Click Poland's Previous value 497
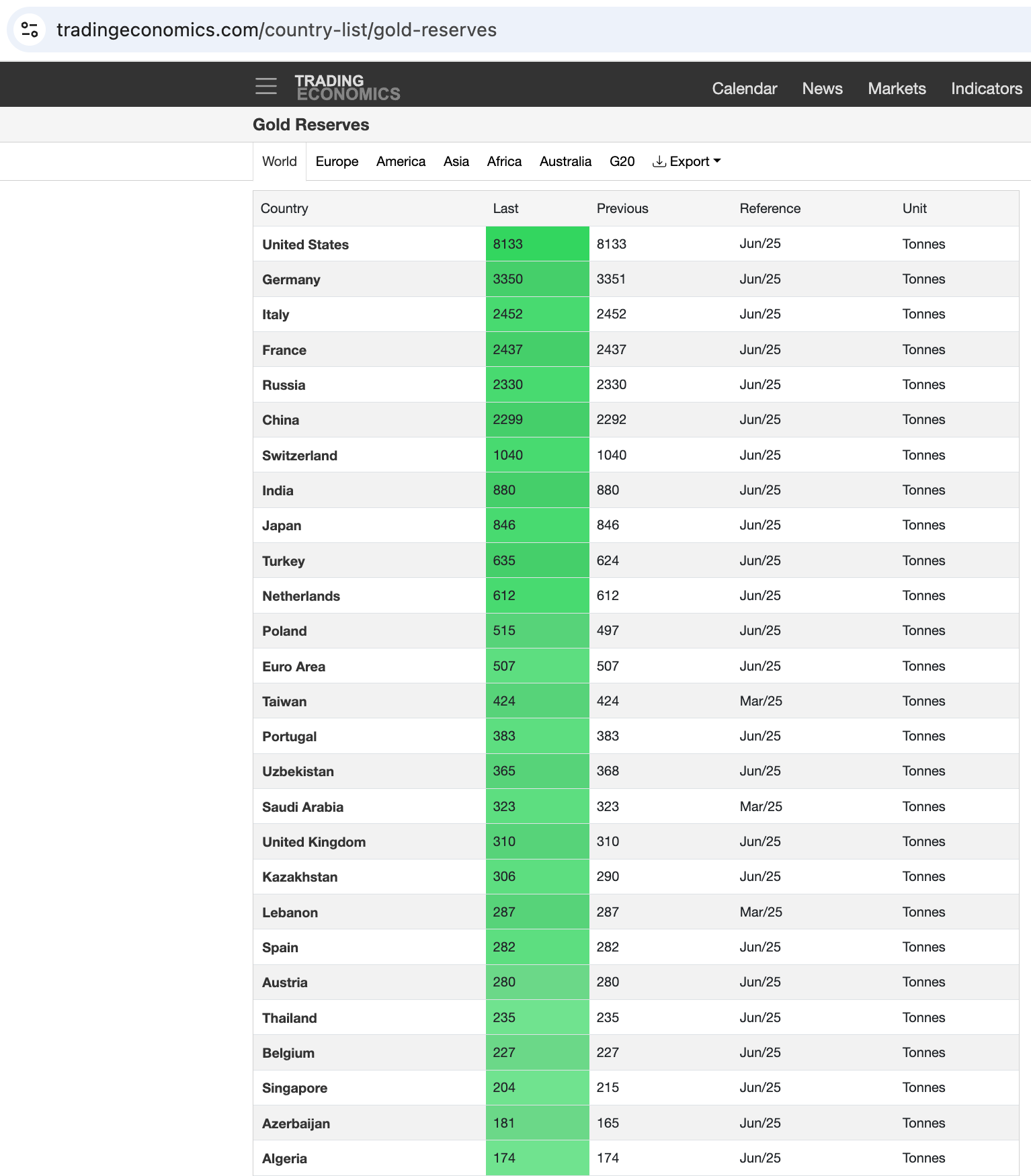Image resolution: width=1031 pixels, height=1176 pixels. point(608,630)
